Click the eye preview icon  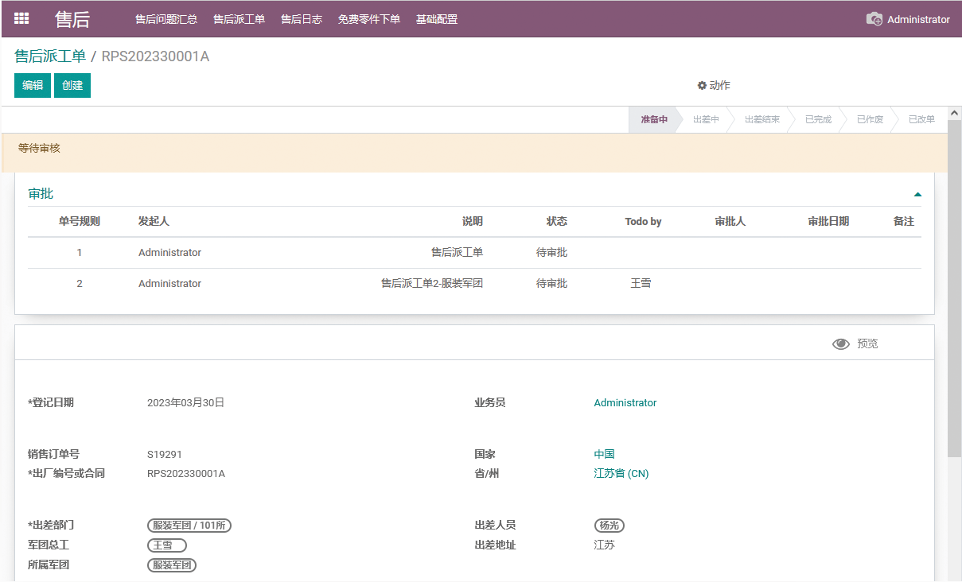(841, 344)
